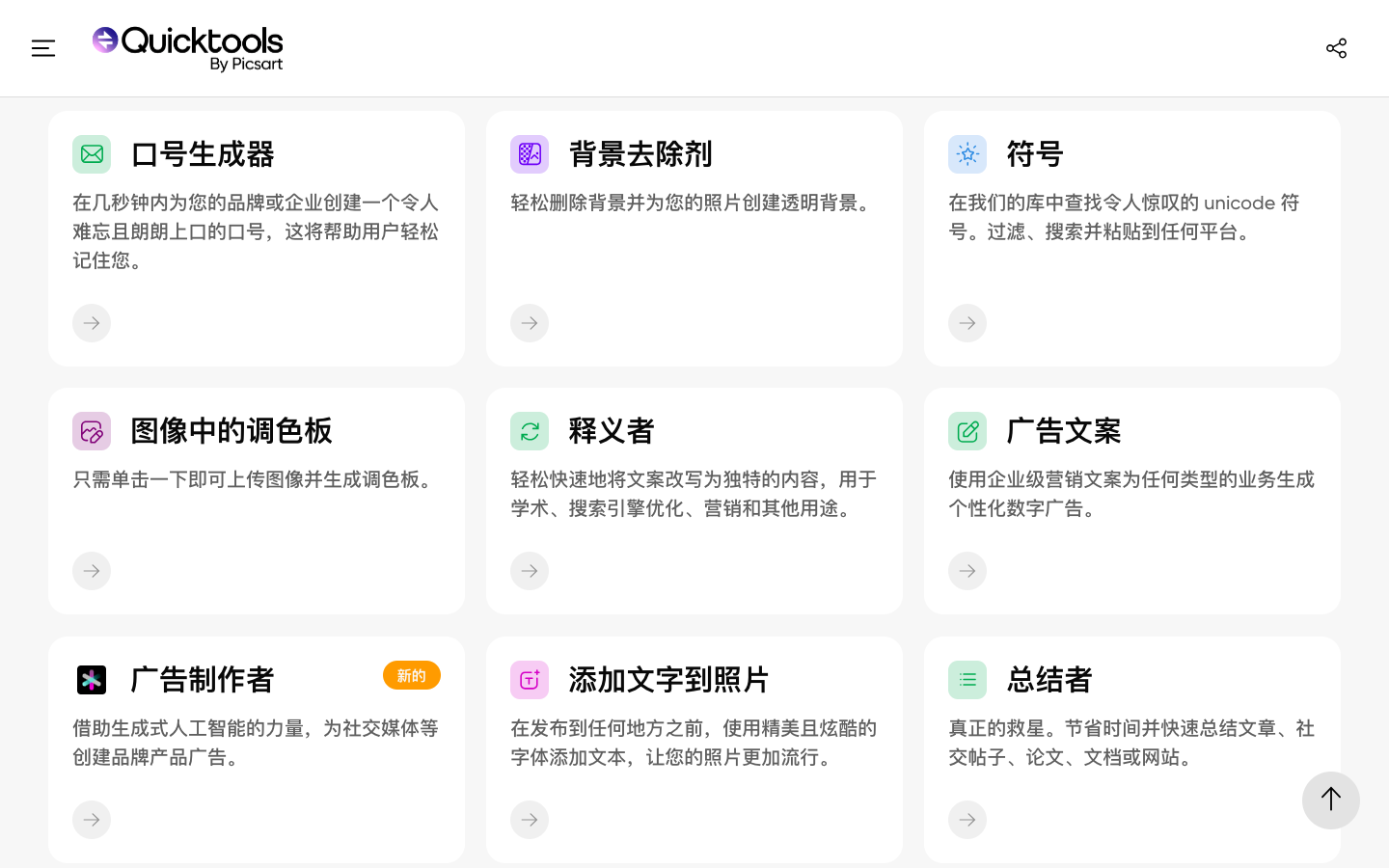This screenshot has height=868, width=1389.
Task: Click the 广告制作者 sparkle icon
Action: click(x=92, y=680)
